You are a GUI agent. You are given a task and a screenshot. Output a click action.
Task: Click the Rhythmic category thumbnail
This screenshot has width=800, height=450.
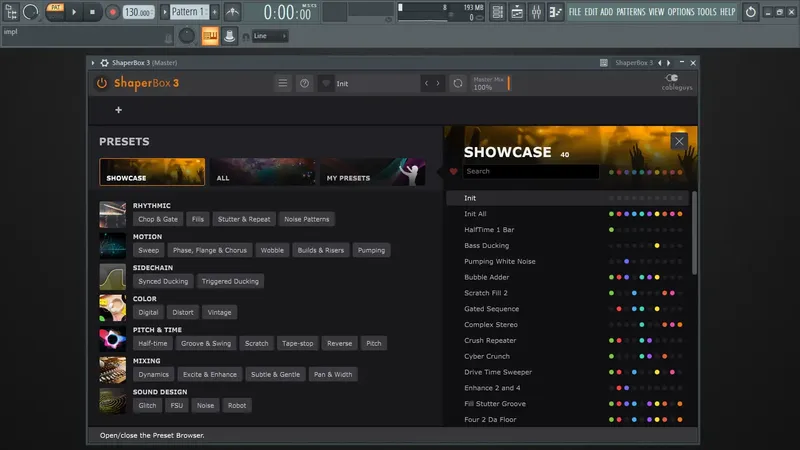pos(113,214)
